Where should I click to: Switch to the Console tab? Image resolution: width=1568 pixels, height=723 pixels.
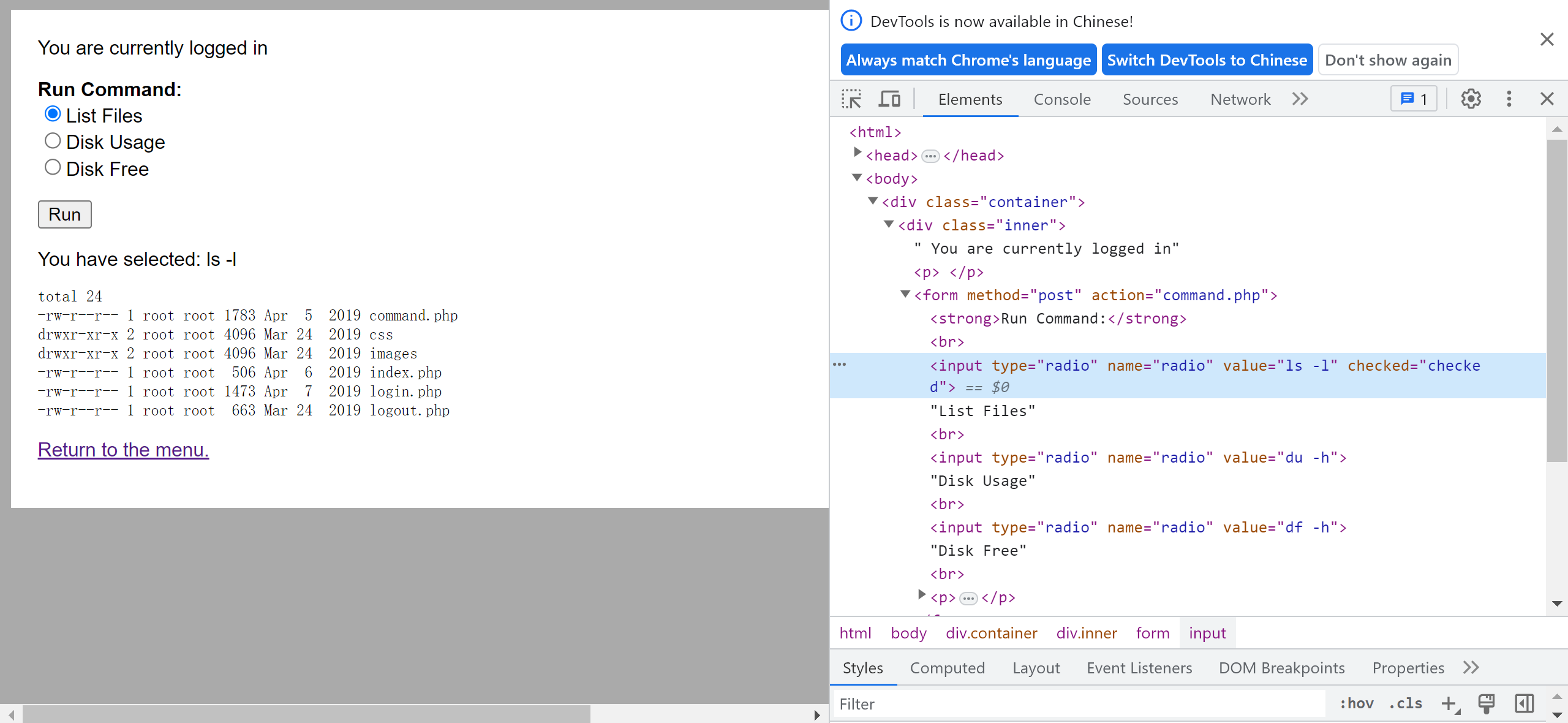(x=1062, y=99)
